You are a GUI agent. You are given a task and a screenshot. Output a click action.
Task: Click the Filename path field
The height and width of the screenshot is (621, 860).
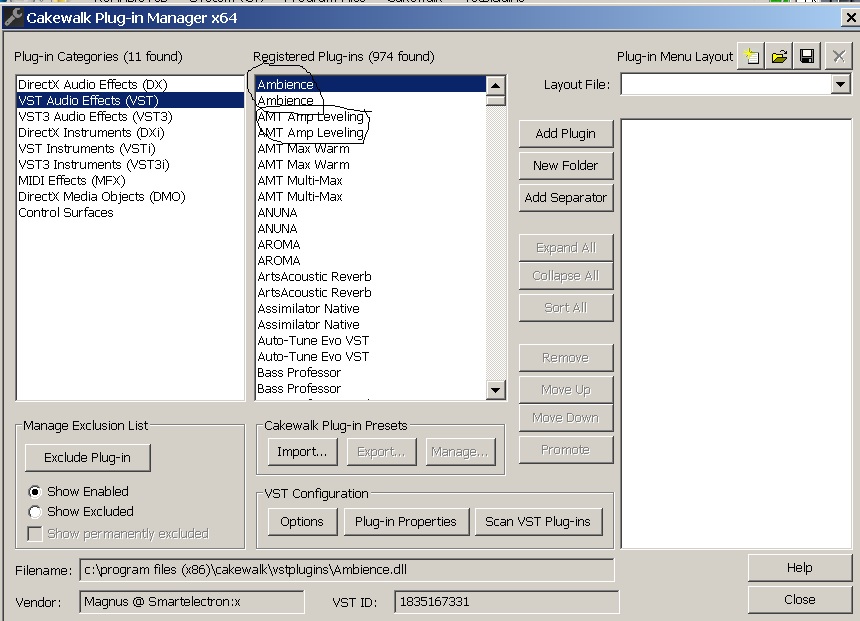(347, 570)
